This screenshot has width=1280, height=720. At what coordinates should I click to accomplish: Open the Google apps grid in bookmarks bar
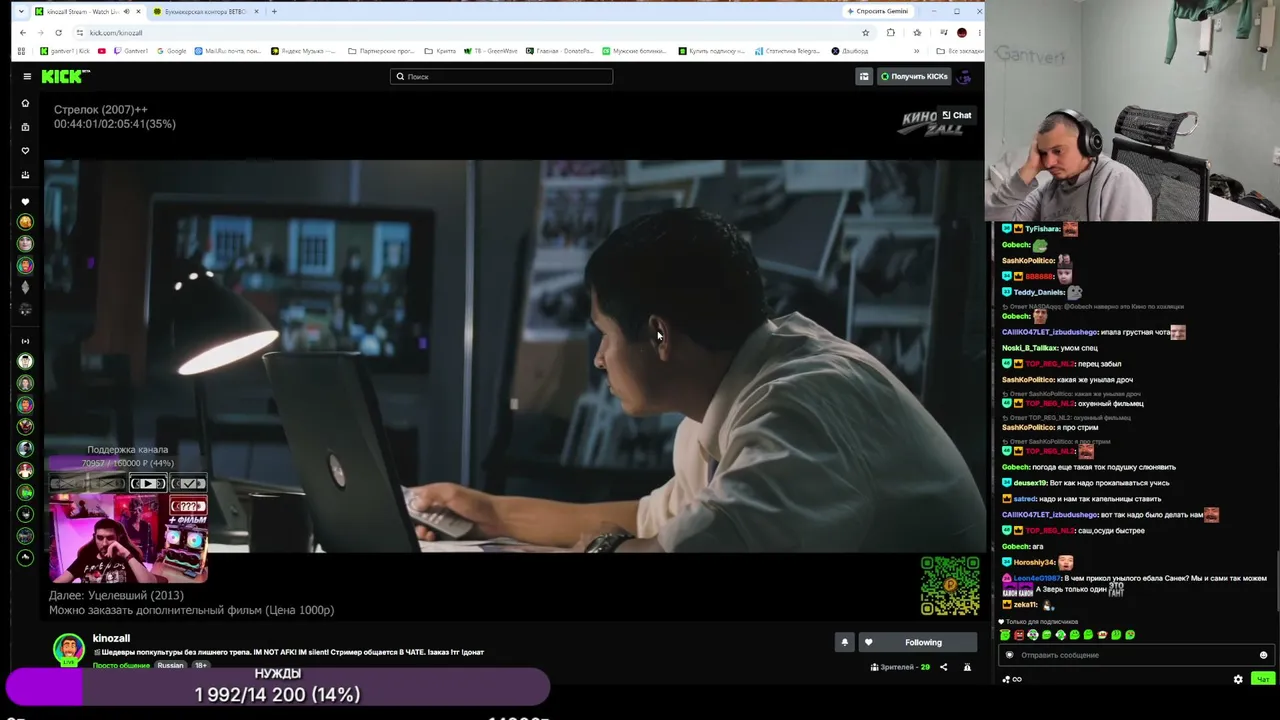[21, 51]
